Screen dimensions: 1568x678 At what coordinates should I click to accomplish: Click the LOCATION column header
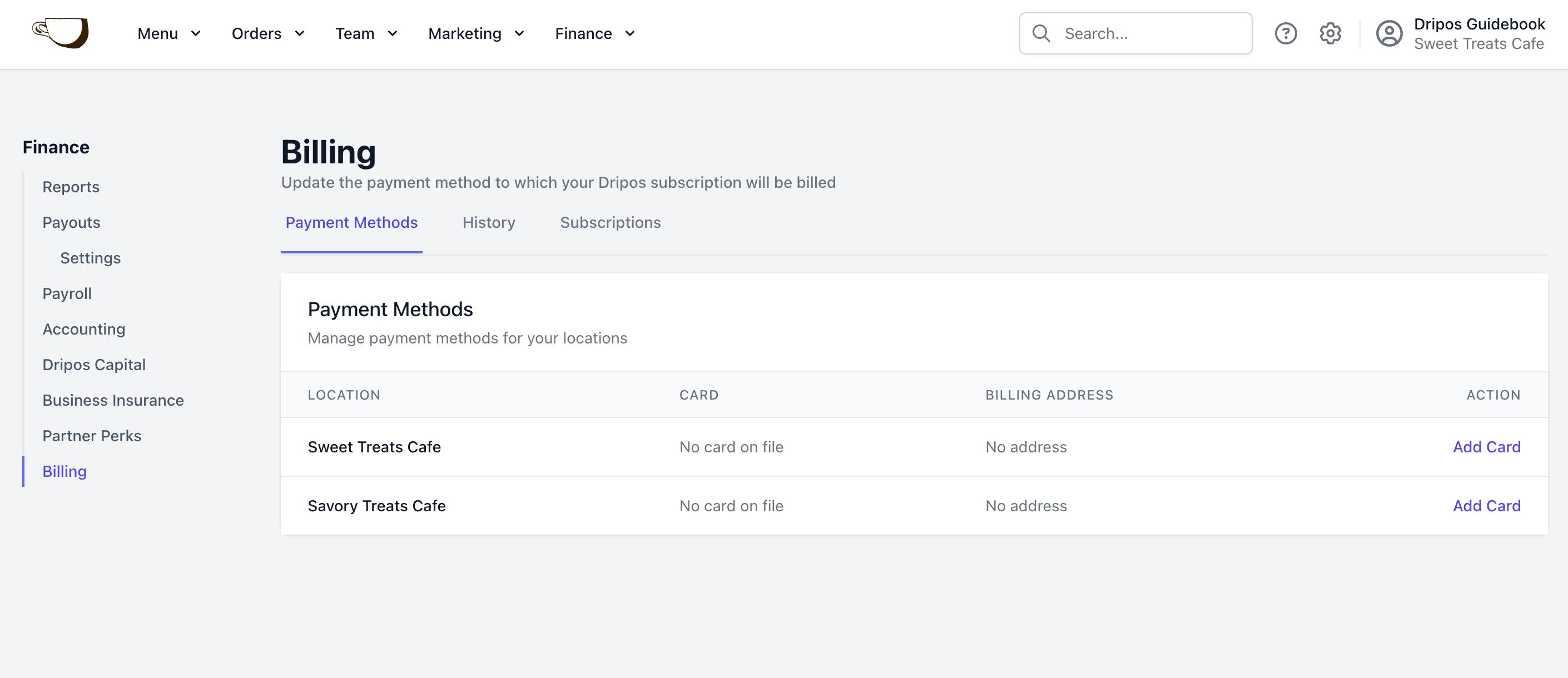(x=344, y=395)
